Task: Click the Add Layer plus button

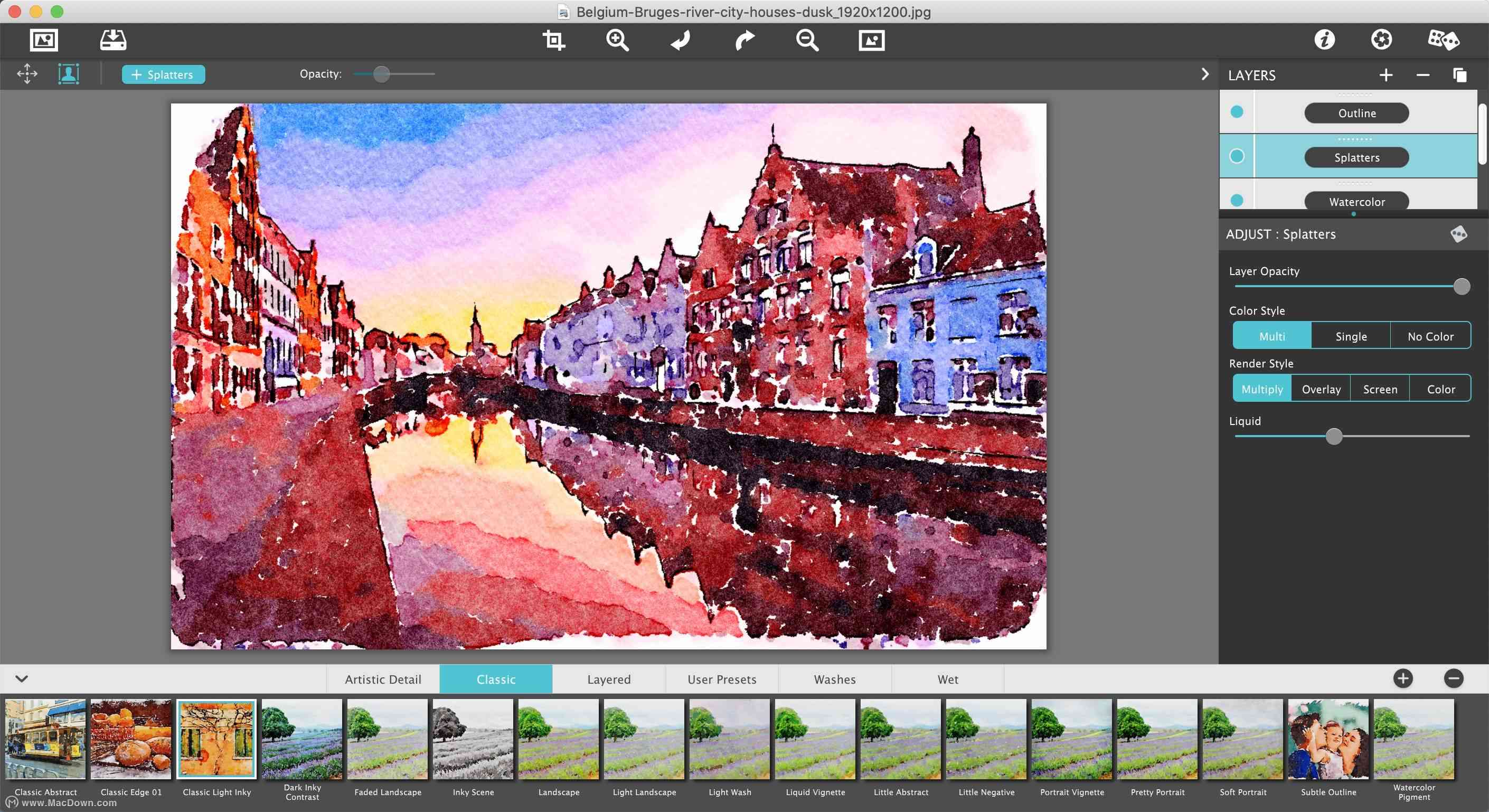Action: [x=1387, y=75]
